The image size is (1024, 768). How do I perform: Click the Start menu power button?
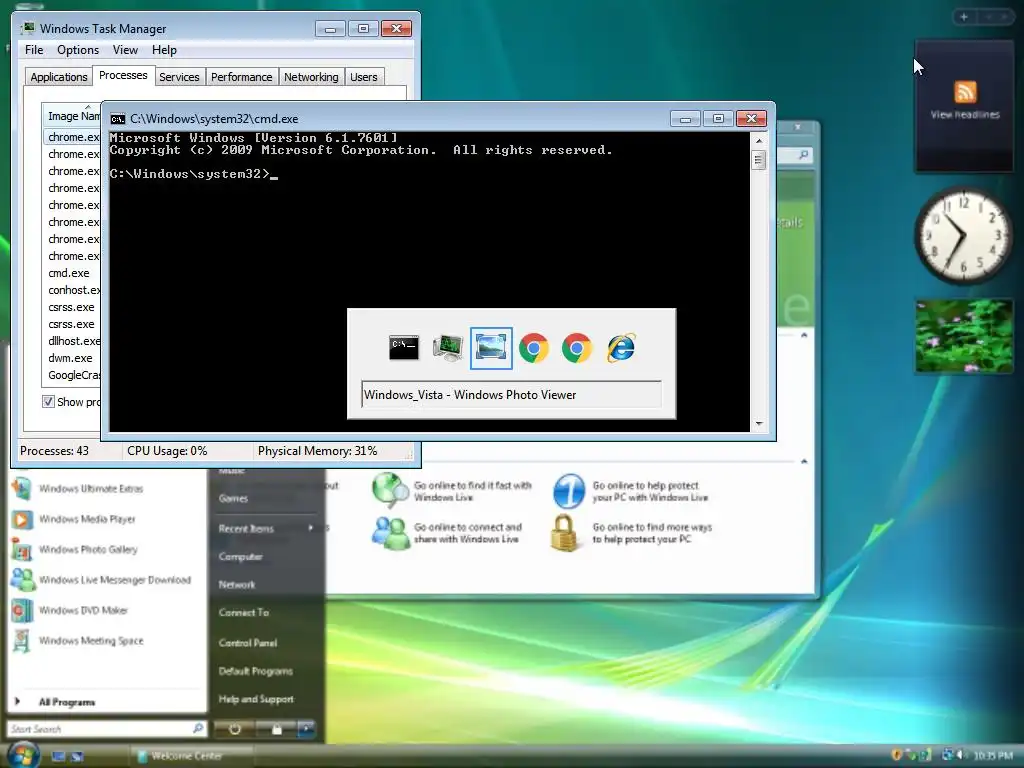coord(234,729)
